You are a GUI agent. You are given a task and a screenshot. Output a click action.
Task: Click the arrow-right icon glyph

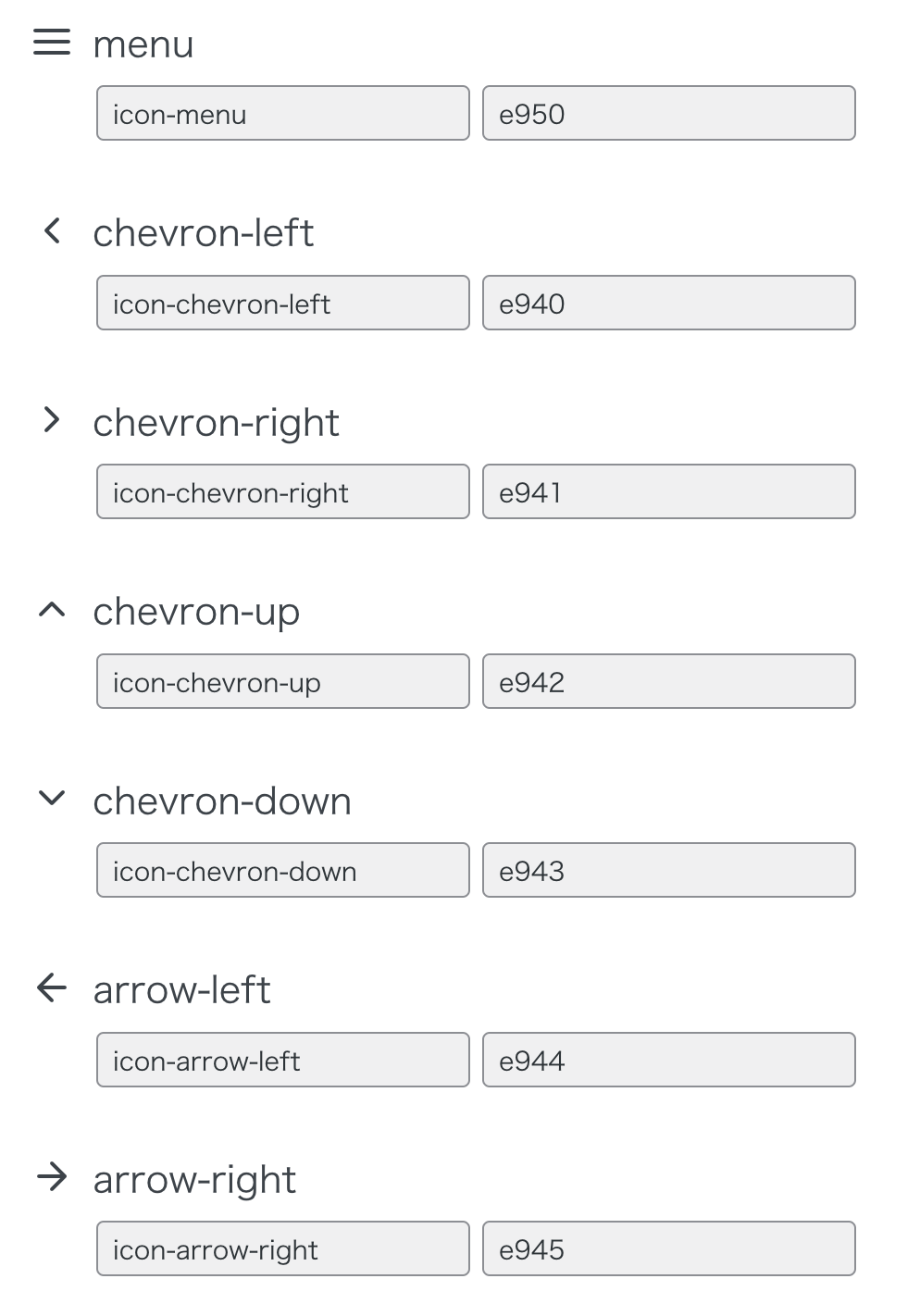coord(52,1177)
